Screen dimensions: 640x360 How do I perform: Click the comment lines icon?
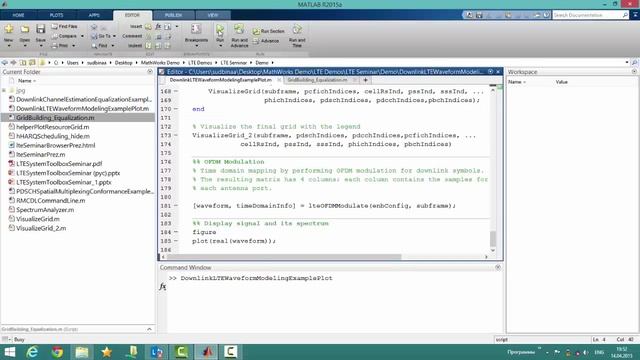(x=149, y=36)
